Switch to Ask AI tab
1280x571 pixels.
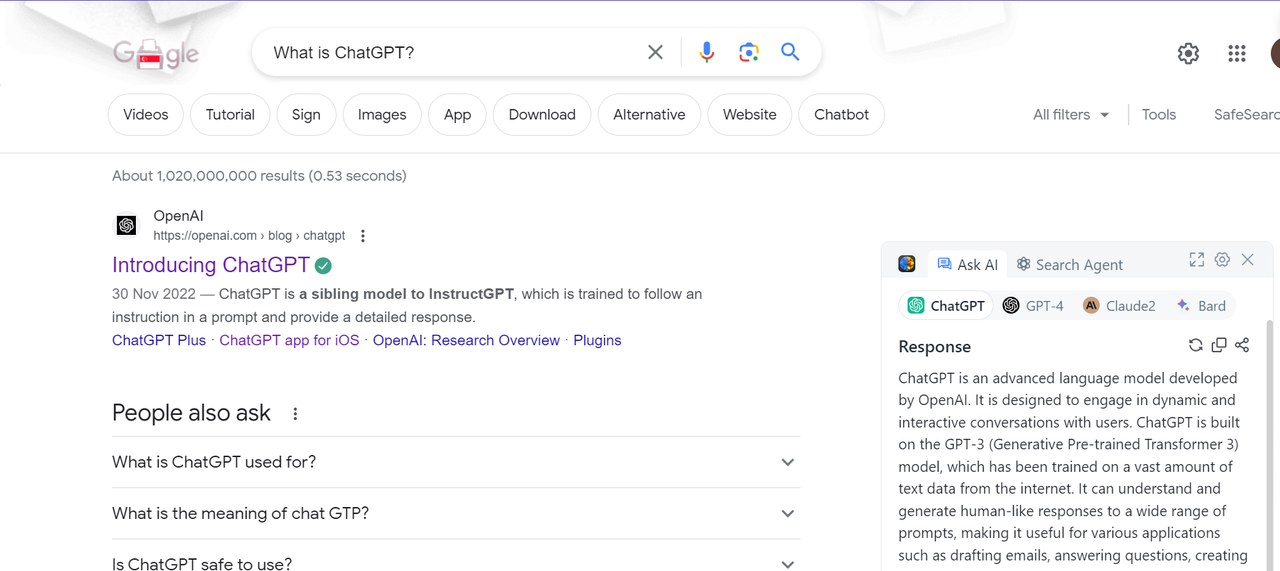967,264
